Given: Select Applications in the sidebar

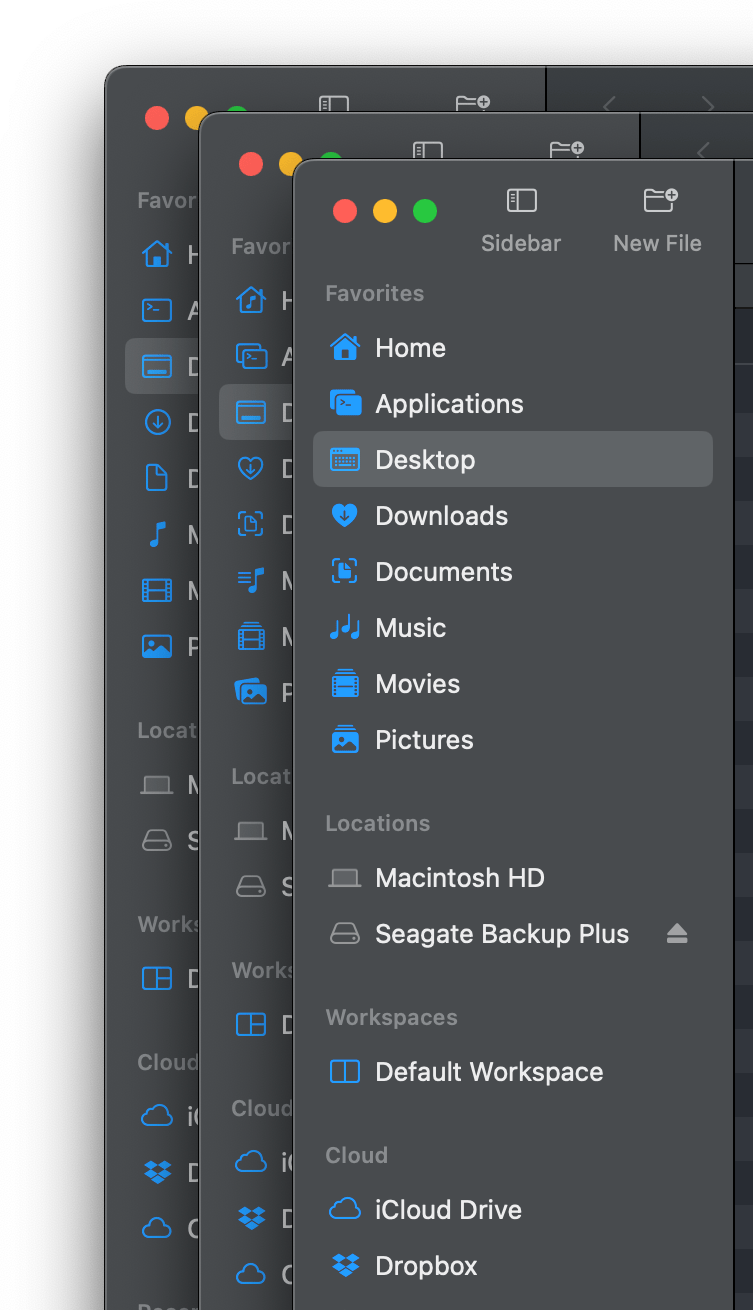Looking at the screenshot, I should pos(449,404).
